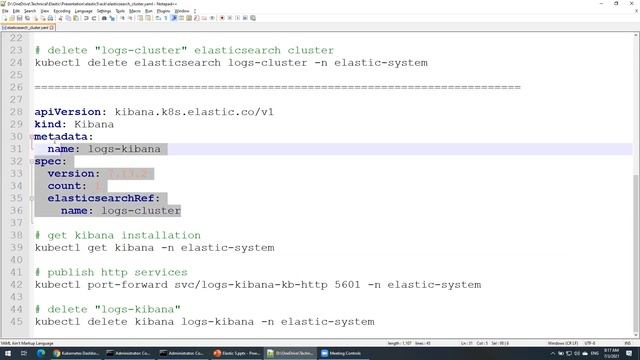Open Microsoft Edge from the taskbar
This screenshot has height=360, width=640.
click(40, 353)
